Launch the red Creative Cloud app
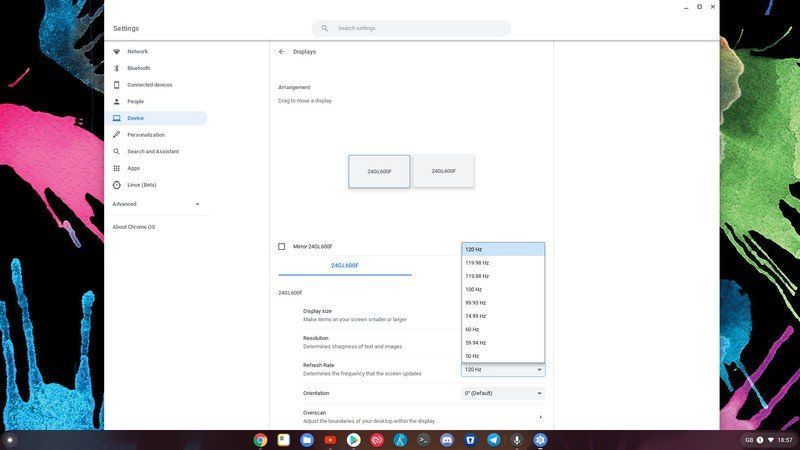The height and width of the screenshot is (450, 800). [377, 440]
